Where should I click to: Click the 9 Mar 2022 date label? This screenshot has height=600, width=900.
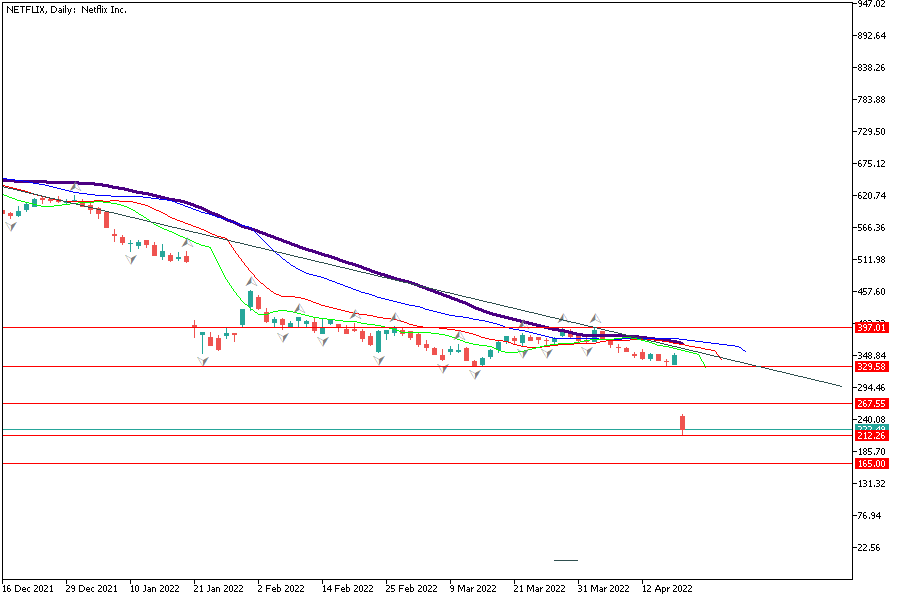point(475,589)
